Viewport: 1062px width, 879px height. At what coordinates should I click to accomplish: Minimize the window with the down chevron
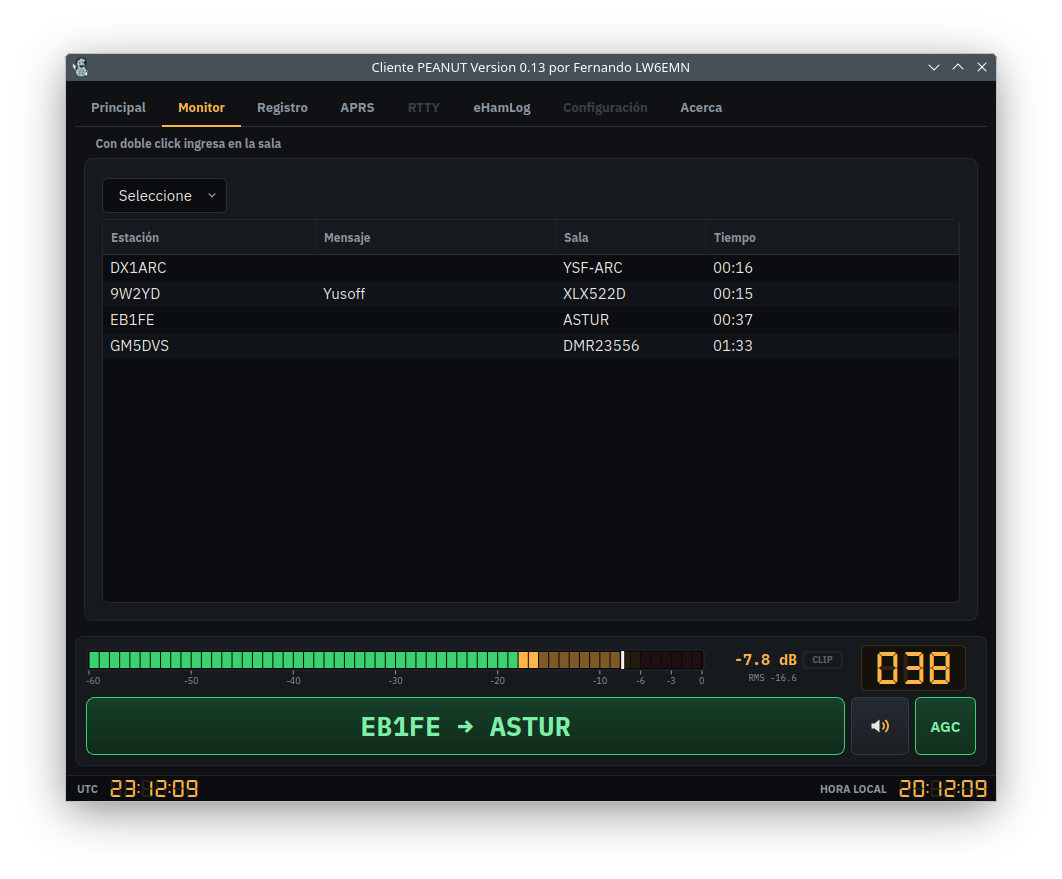click(x=933, y=67)
